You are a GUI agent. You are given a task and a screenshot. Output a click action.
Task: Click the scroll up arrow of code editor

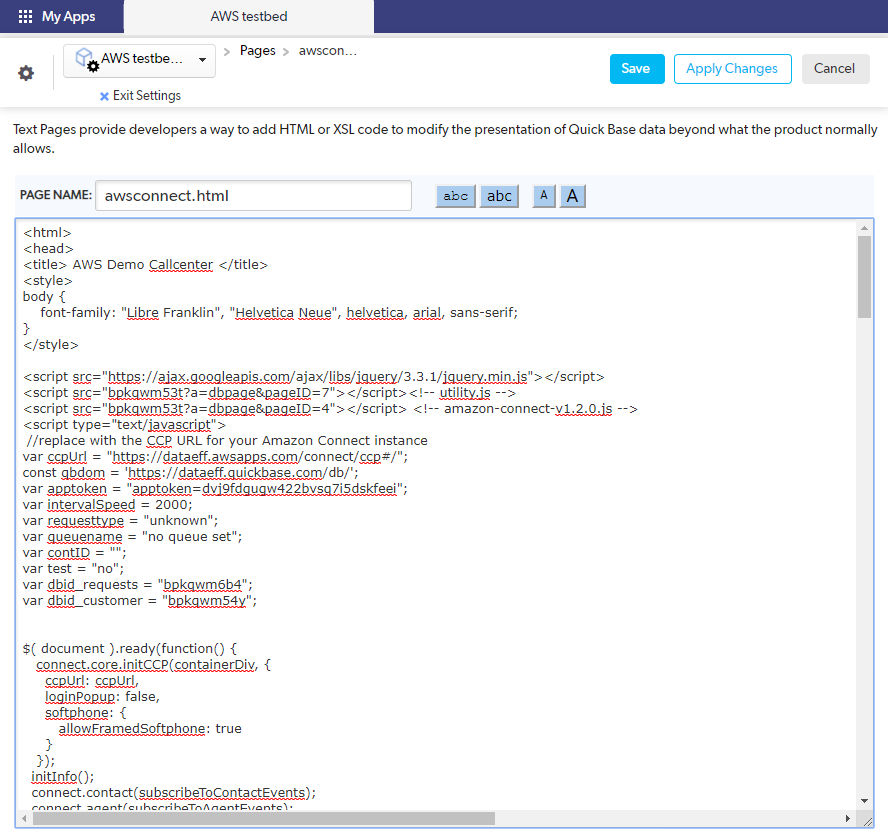(x=864, y=228)
